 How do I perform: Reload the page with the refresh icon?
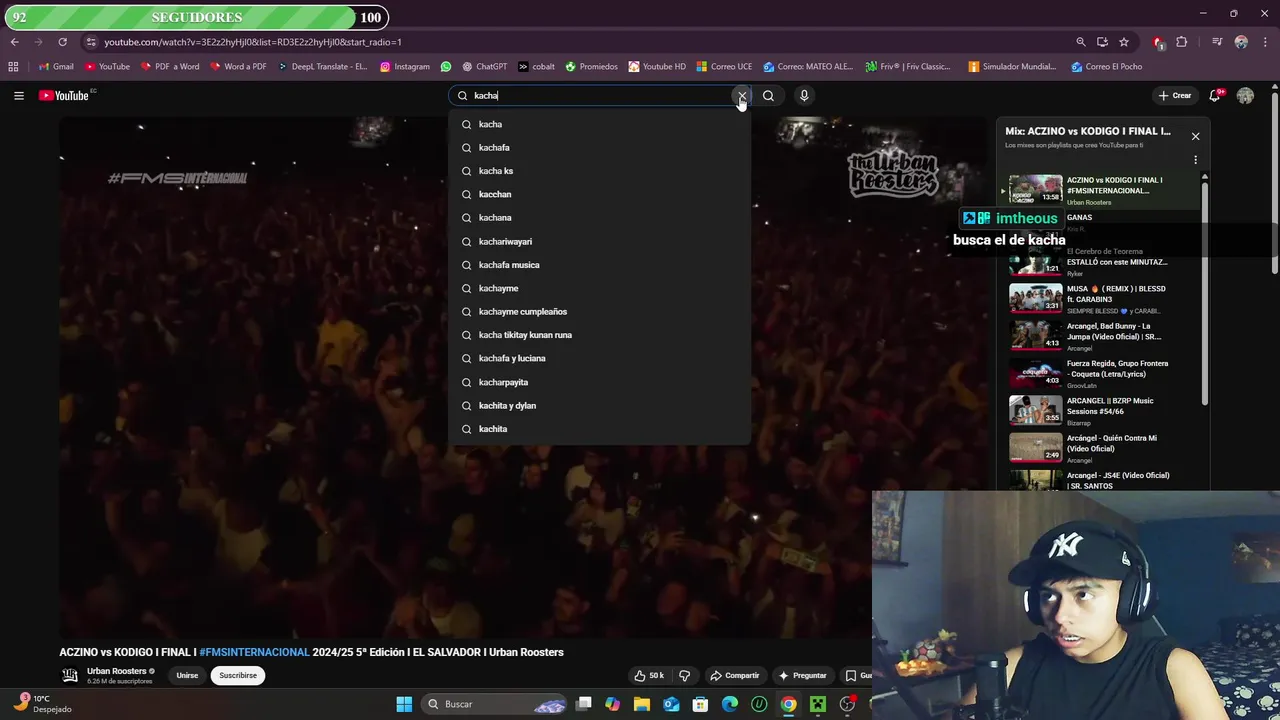click(62, 42)
